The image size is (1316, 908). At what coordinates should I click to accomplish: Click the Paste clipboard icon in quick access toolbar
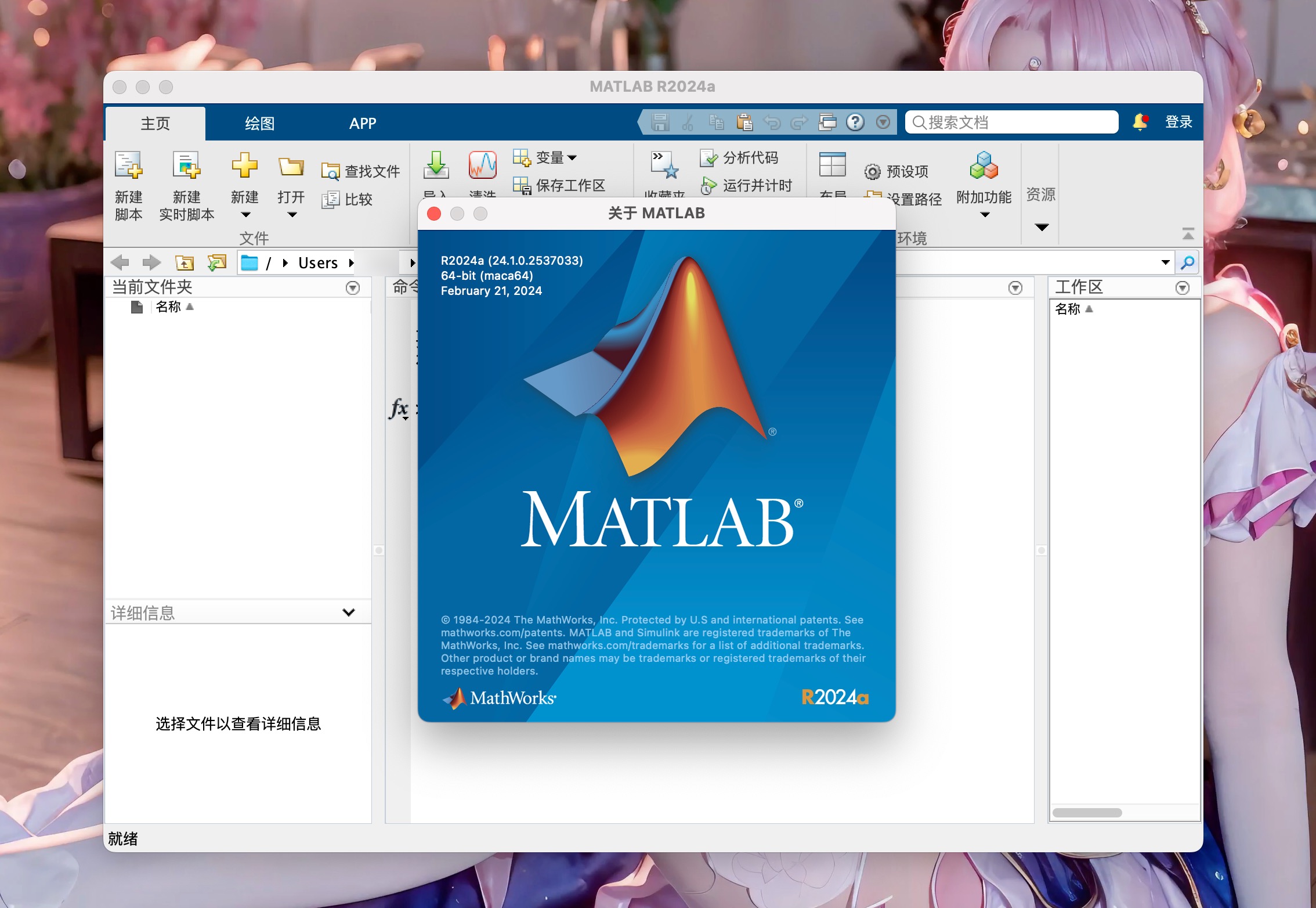(744, 122)
